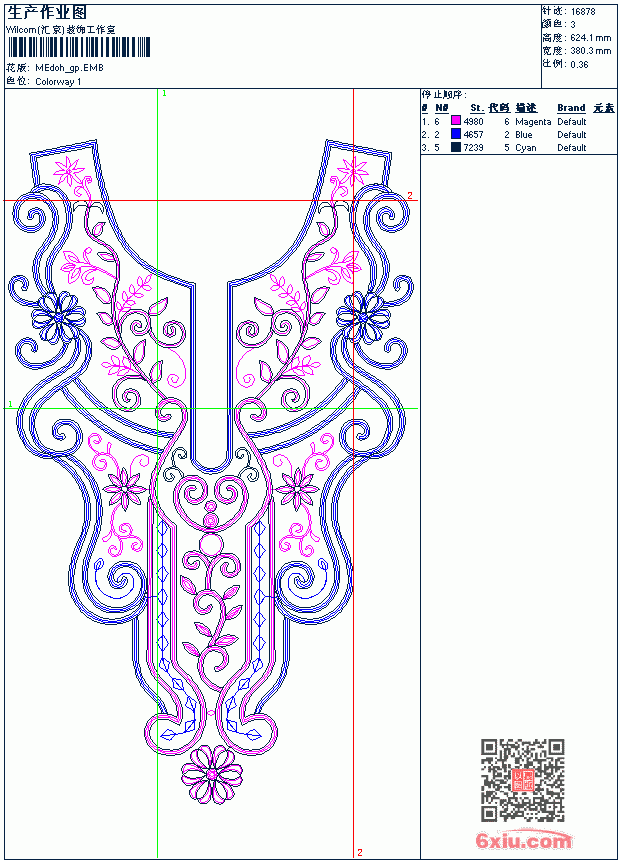Select the scale value 0.36

(x=579, y=64)
